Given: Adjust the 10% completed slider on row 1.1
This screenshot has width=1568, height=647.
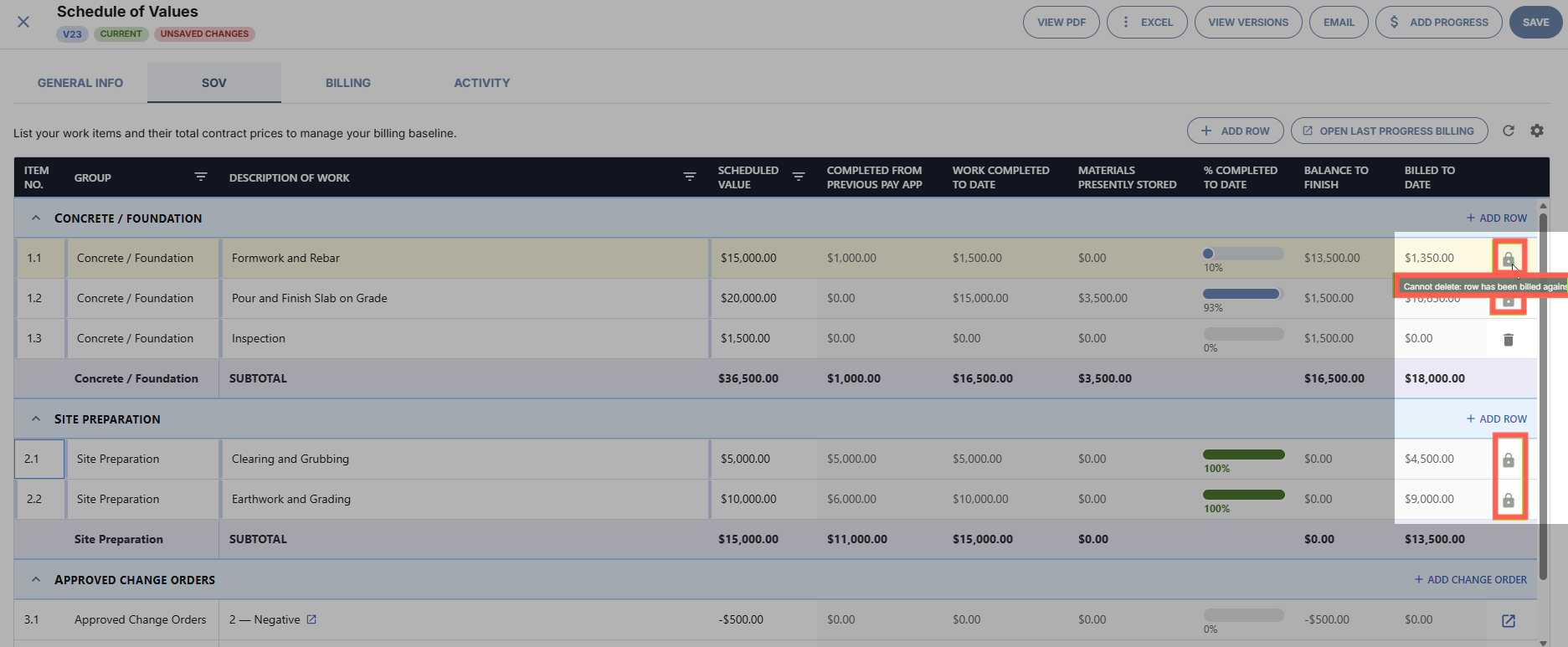Looking at the screenshot, I should (x=1243, y=254).
